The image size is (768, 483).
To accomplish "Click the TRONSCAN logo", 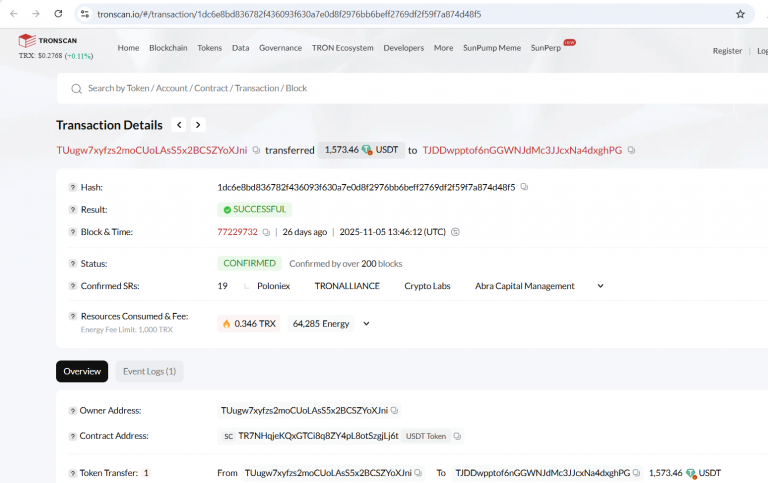I will (48, 41).
